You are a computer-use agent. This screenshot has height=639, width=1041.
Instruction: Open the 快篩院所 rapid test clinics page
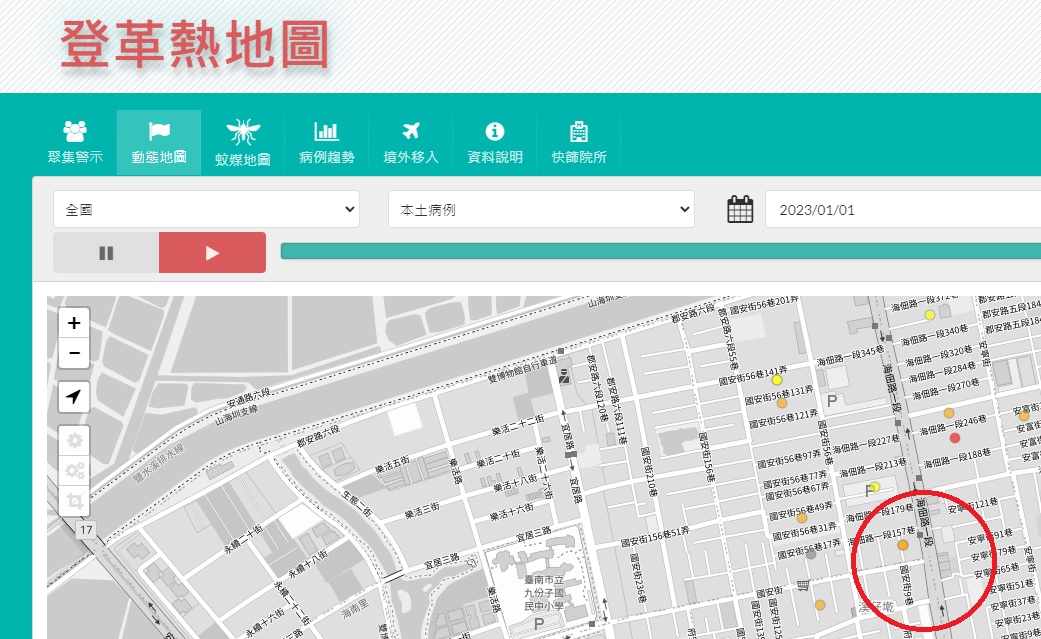click(x=578, y=142)
